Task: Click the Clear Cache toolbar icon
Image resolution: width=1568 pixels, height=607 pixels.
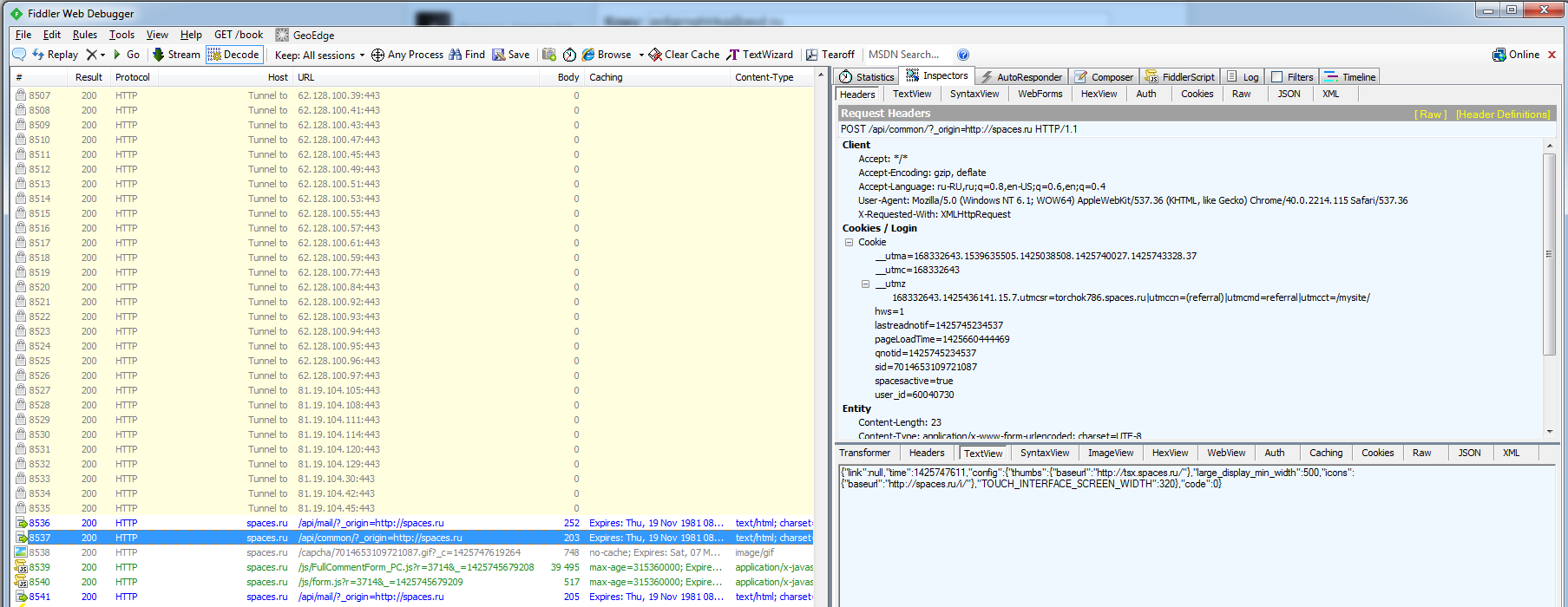Action: [655, 55]
